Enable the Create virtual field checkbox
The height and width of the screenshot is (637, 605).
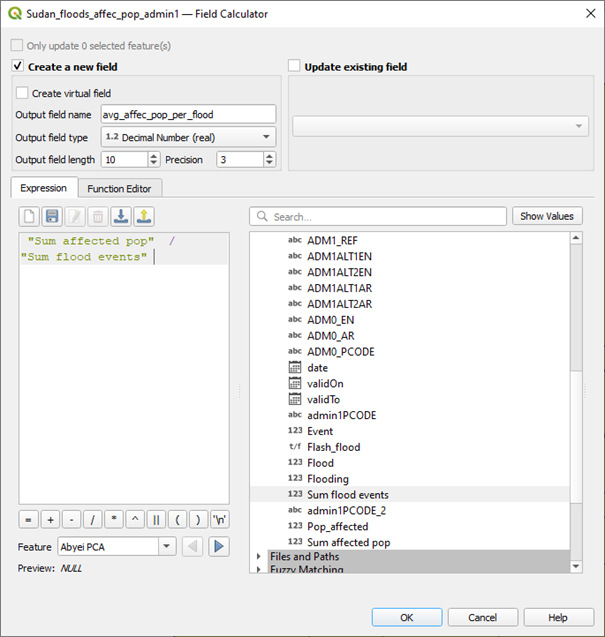(23, 93)
